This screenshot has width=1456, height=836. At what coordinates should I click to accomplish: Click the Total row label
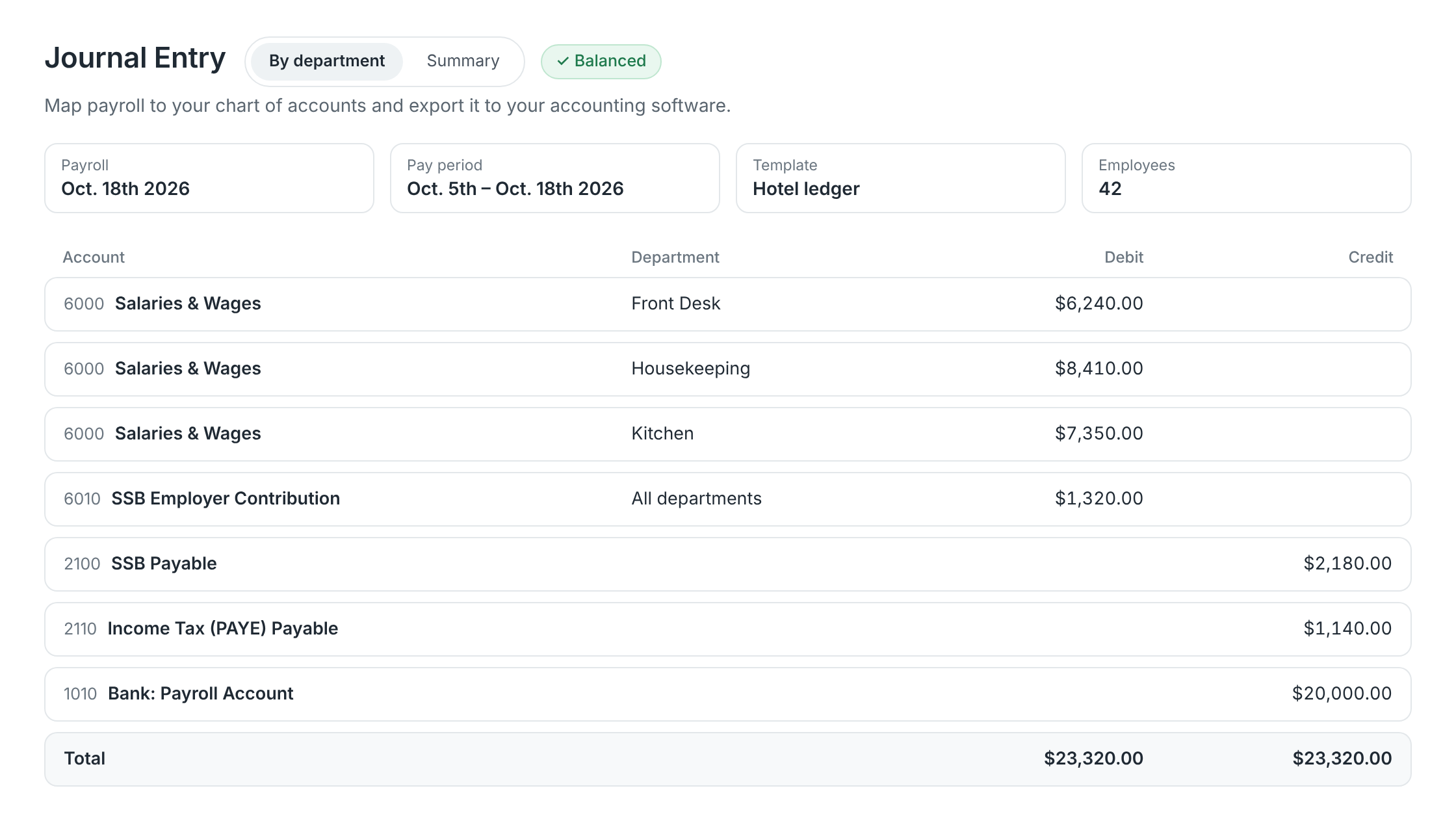pyautogui.click(x=84, y=759)
